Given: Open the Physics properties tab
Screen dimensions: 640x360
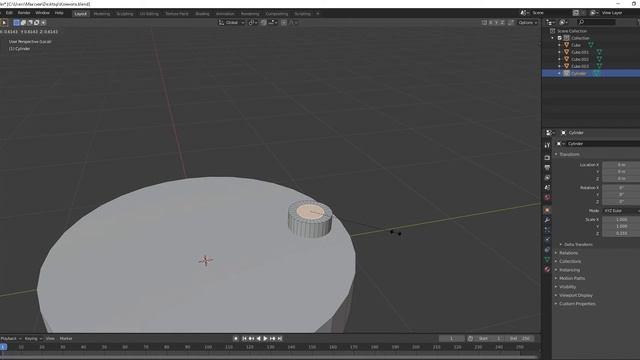Looking at the screenshot, I should 547,240.
